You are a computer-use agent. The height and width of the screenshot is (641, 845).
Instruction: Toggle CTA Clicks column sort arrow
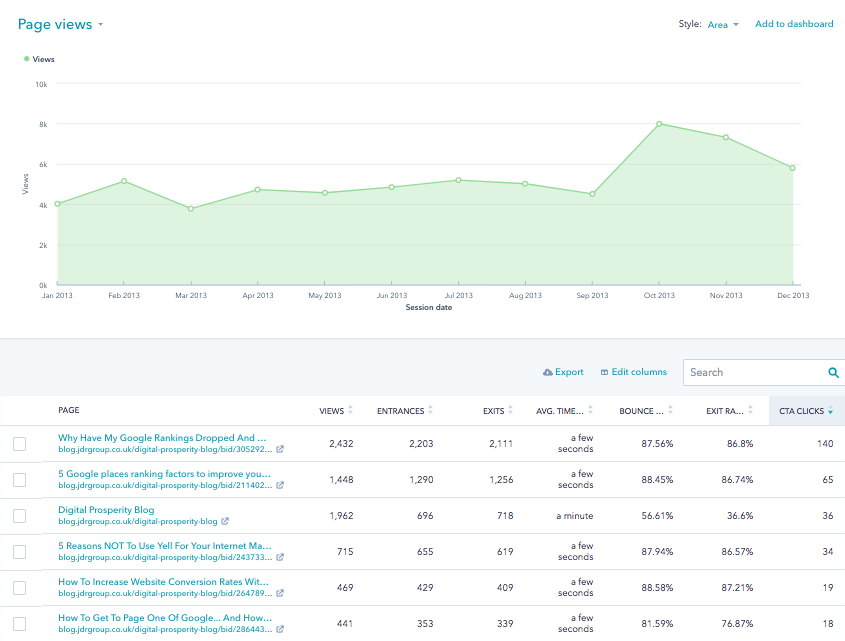pyautogui.click(x=830, y=411)
